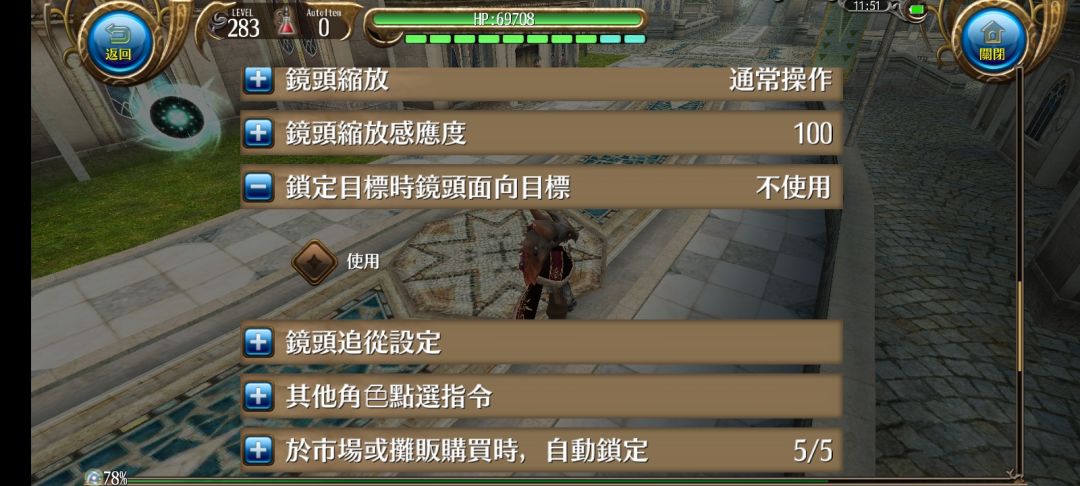Tap the HP:69708 health bar
Screen dimensions: 1080x486
point(505,19)
